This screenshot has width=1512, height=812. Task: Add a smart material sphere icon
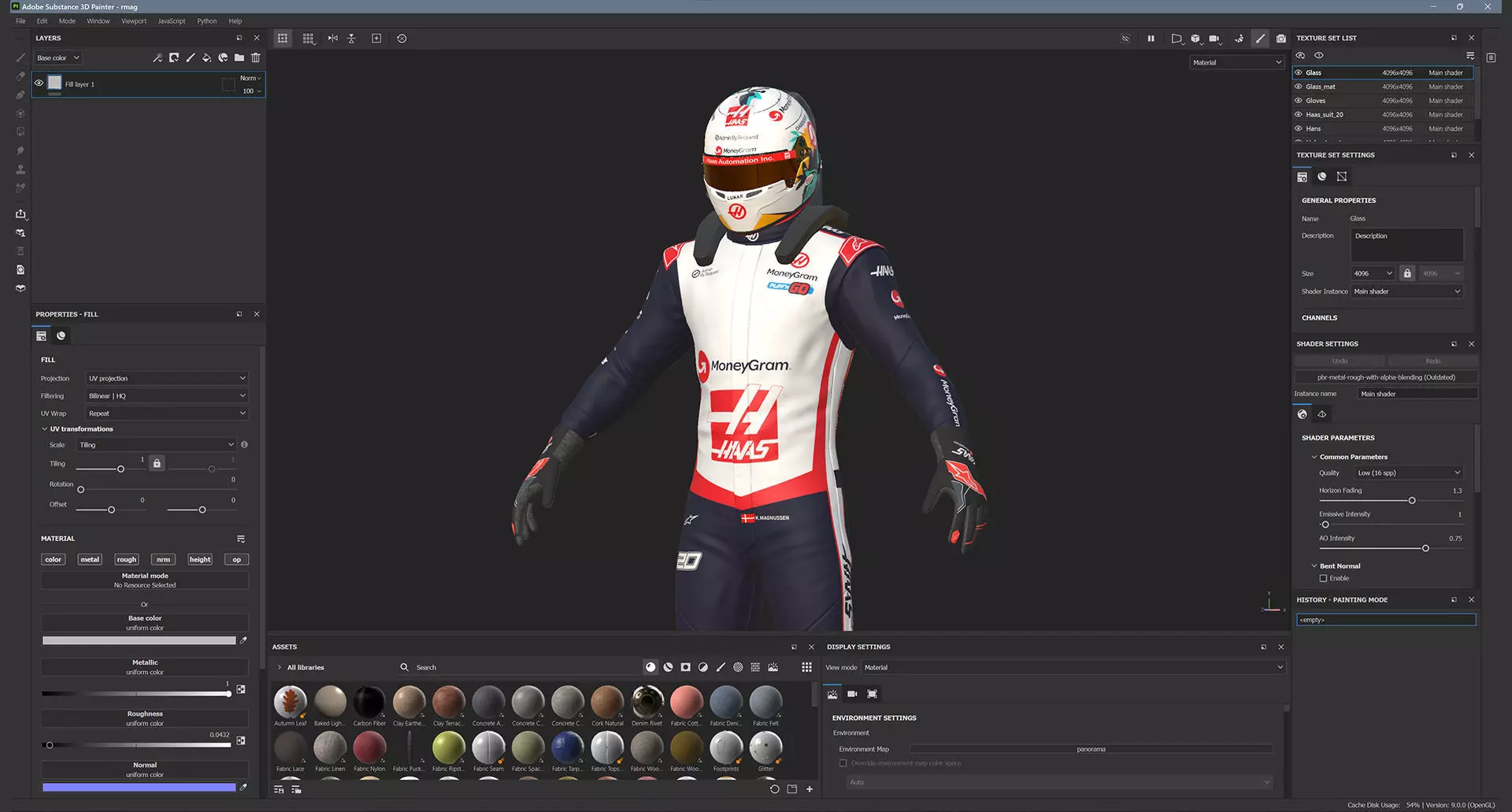tap(223, 57)
